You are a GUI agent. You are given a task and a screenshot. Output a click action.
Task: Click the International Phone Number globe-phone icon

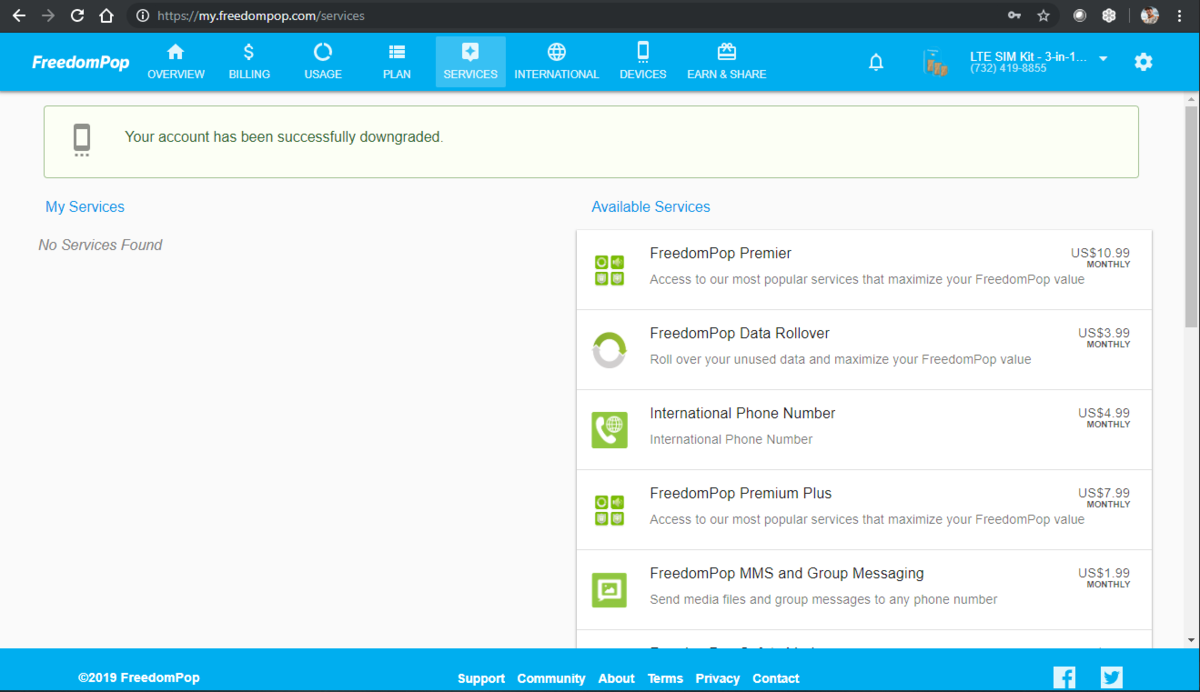(x=610, y=430)
